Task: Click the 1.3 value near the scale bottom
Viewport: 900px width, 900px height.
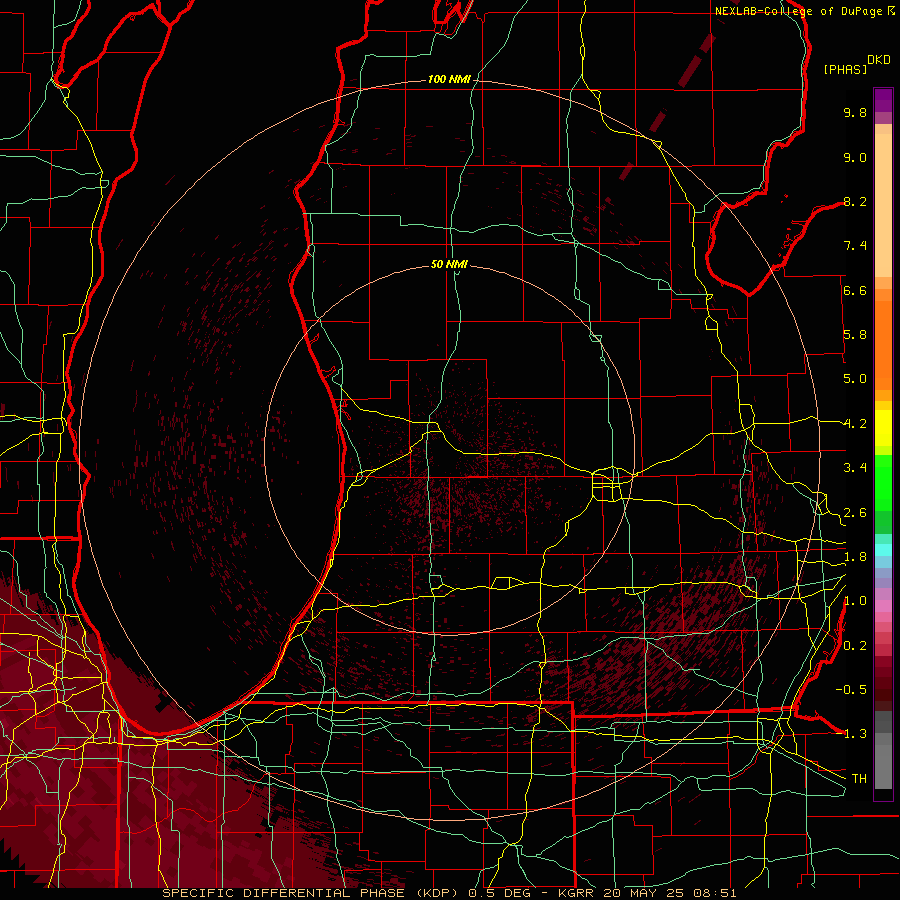Action: click(x=855, y=734)
